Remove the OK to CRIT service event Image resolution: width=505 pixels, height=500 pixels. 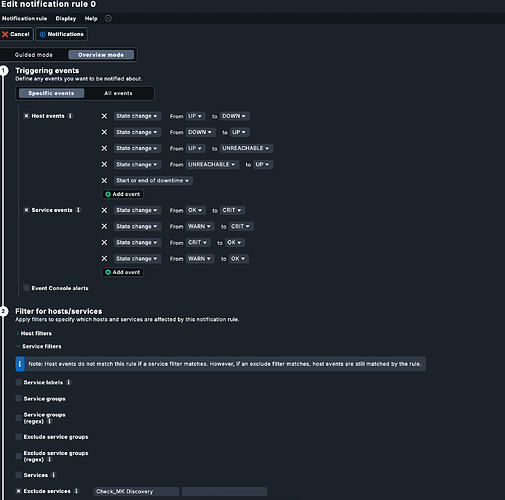point(104,210)
